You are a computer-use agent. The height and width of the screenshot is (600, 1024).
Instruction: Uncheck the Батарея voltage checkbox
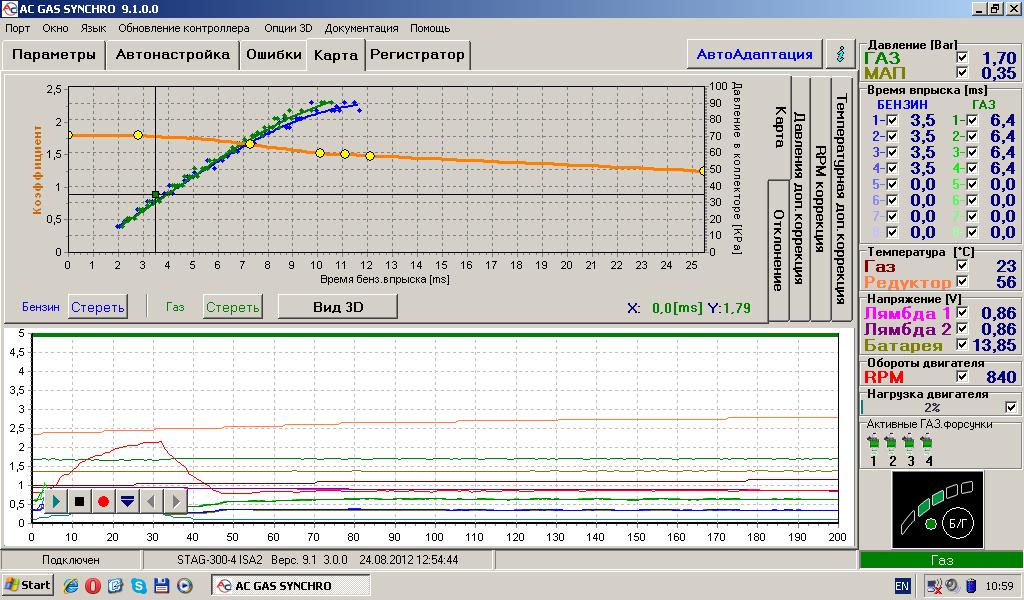click(962, 345)
